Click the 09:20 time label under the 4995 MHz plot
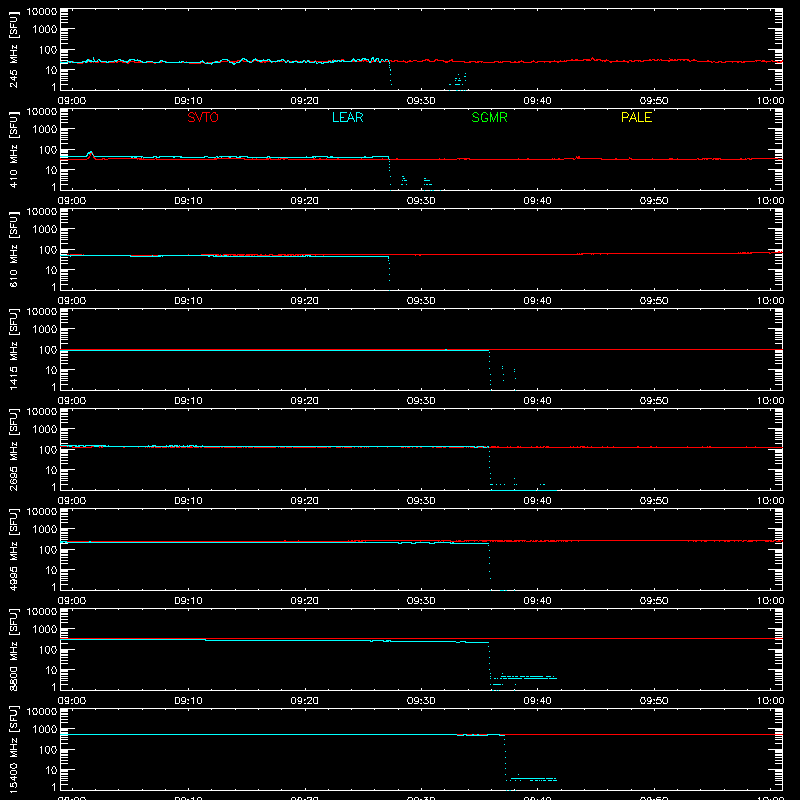The width and height of the screenshot is (800, 800). pos(305,601)
